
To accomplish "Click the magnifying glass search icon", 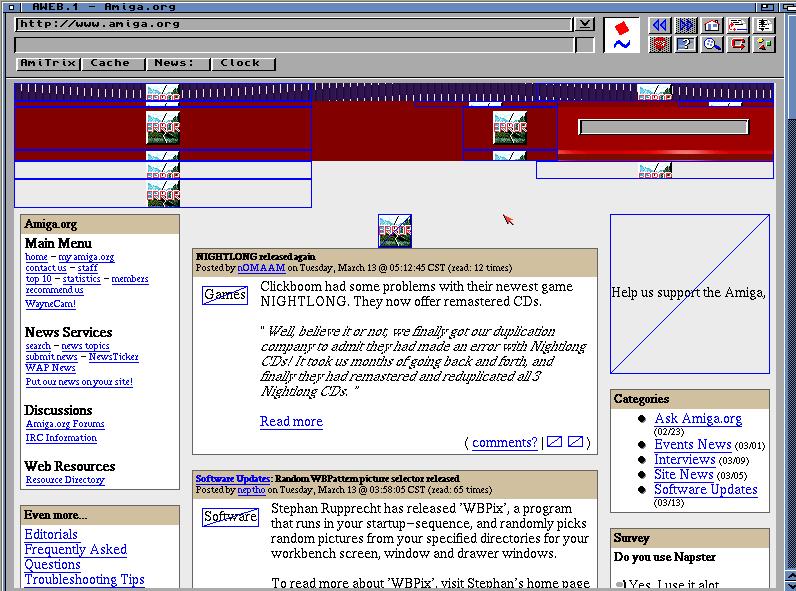I will coord(712,44).
